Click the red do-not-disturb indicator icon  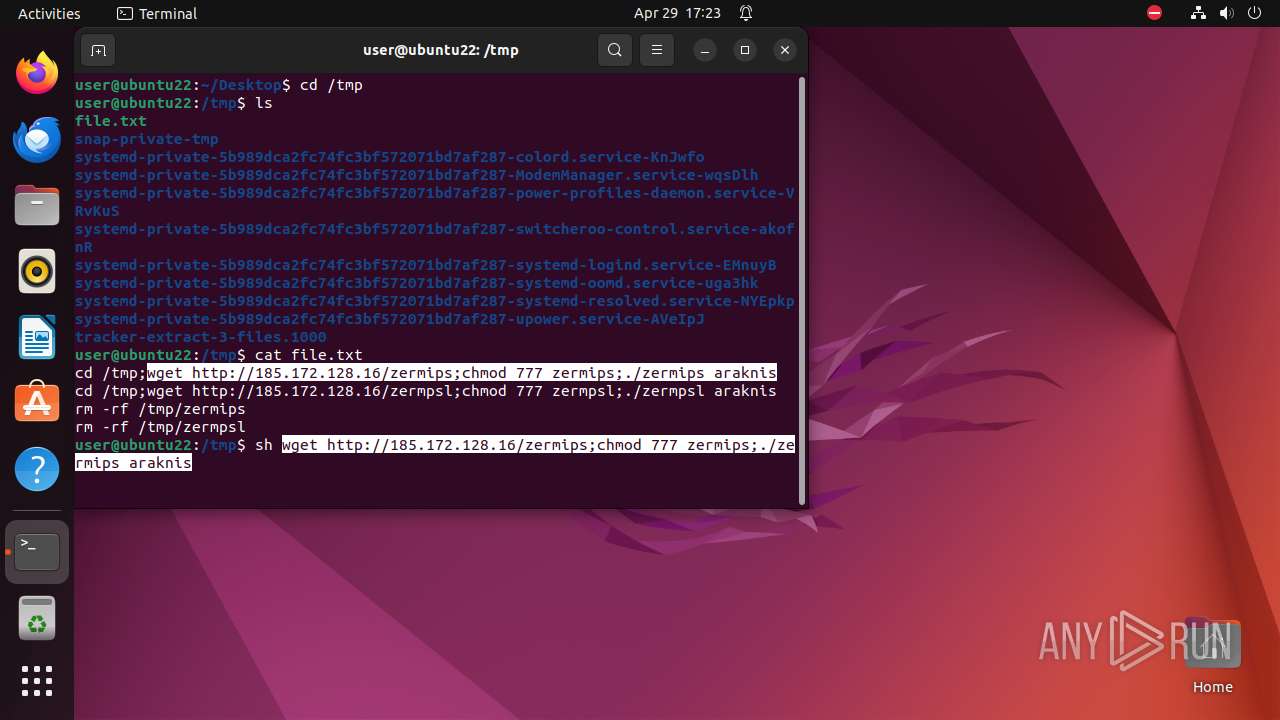point(1155,13)
